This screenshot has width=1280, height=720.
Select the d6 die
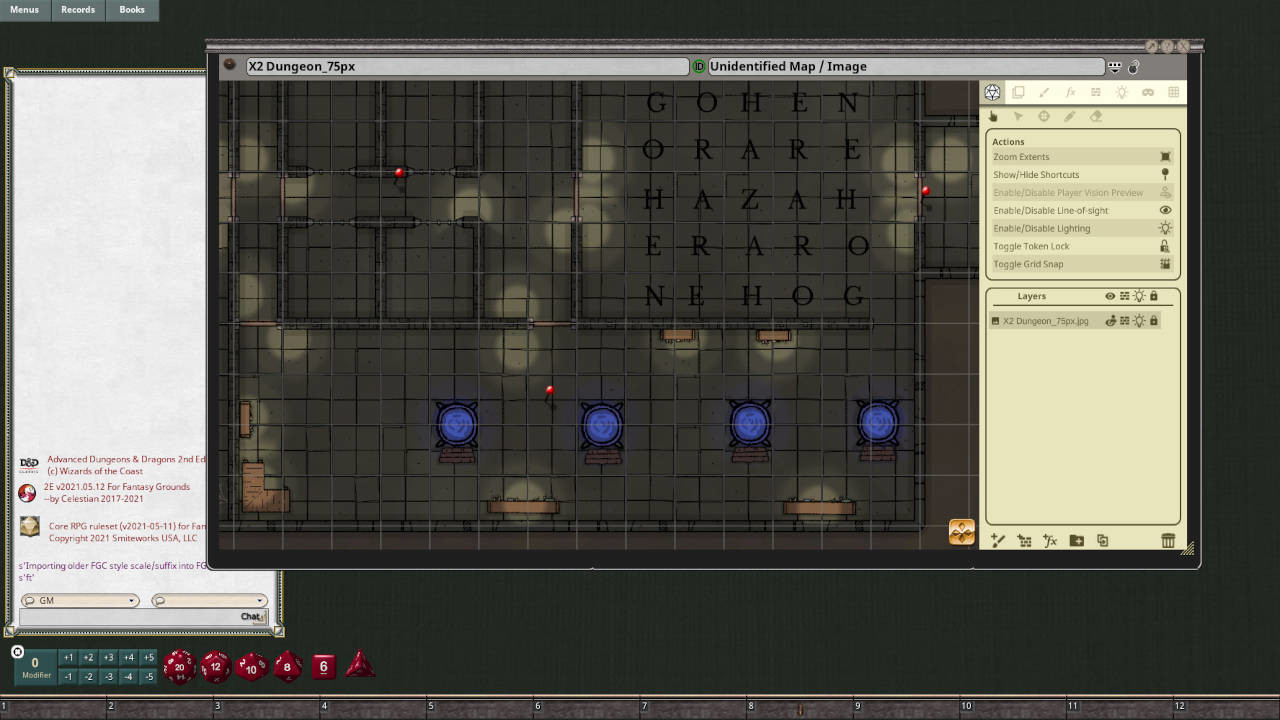(323, 666)
